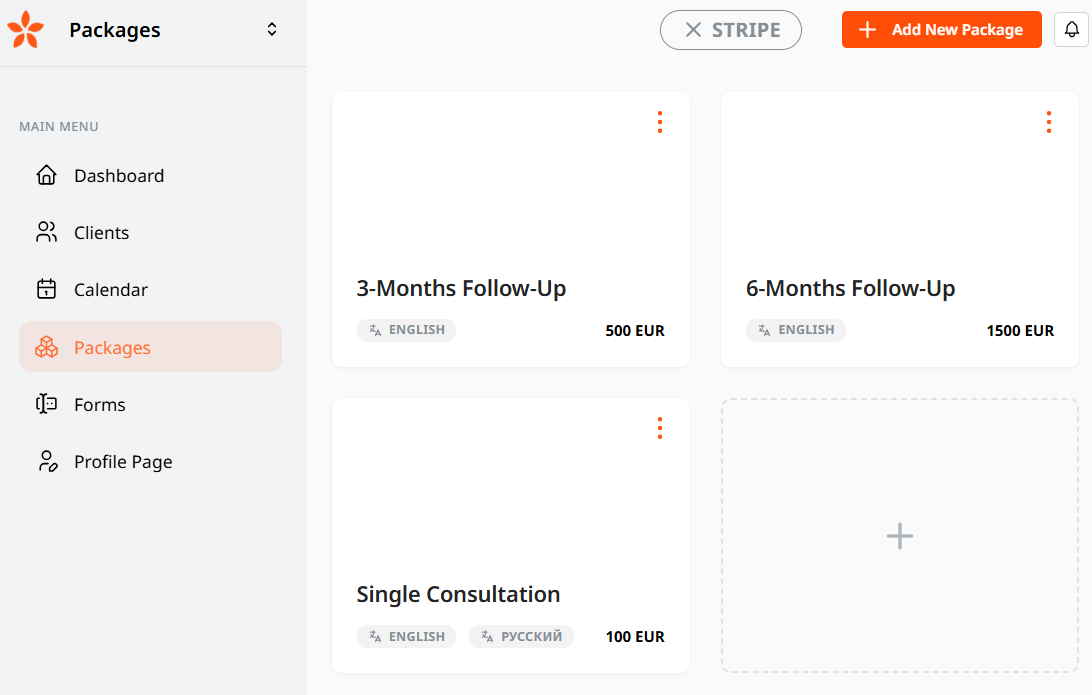Click the Forms icon in sidebar
Image resolution: width=1092 pixels, height=695 pixels.
(x=47, y=404)
